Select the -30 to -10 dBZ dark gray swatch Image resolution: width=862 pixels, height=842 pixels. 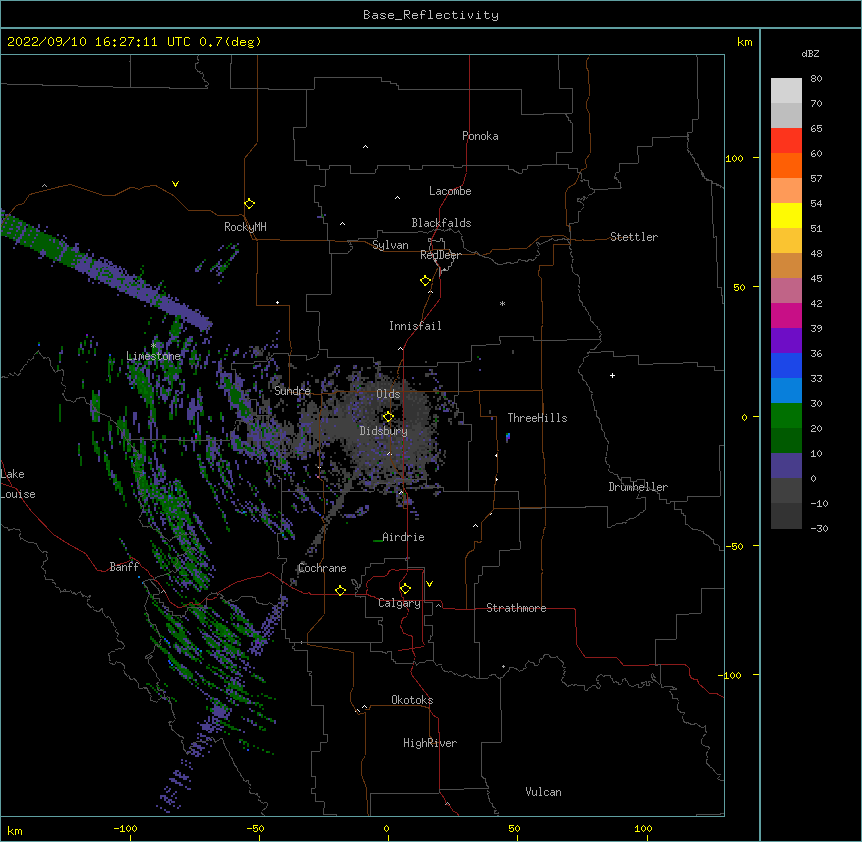(x=786, y=516)
